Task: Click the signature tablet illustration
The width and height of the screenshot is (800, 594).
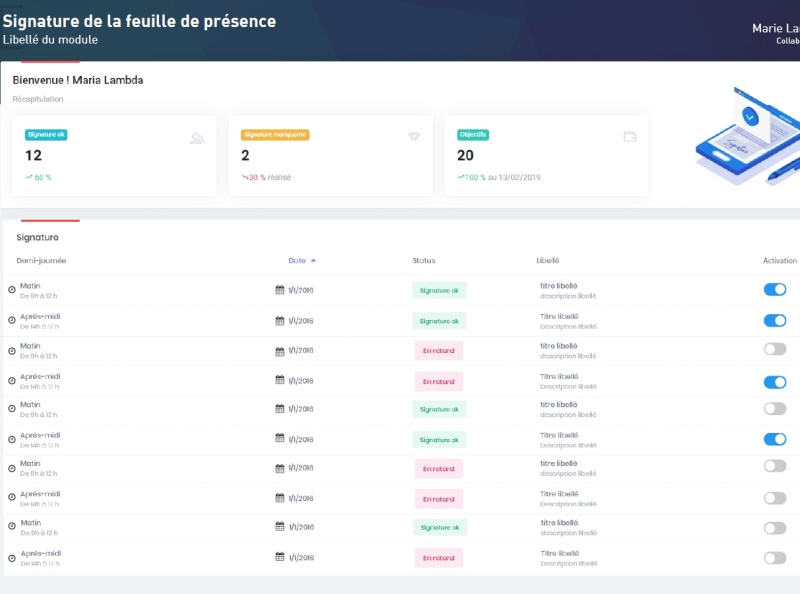Action: click(745, 135)
